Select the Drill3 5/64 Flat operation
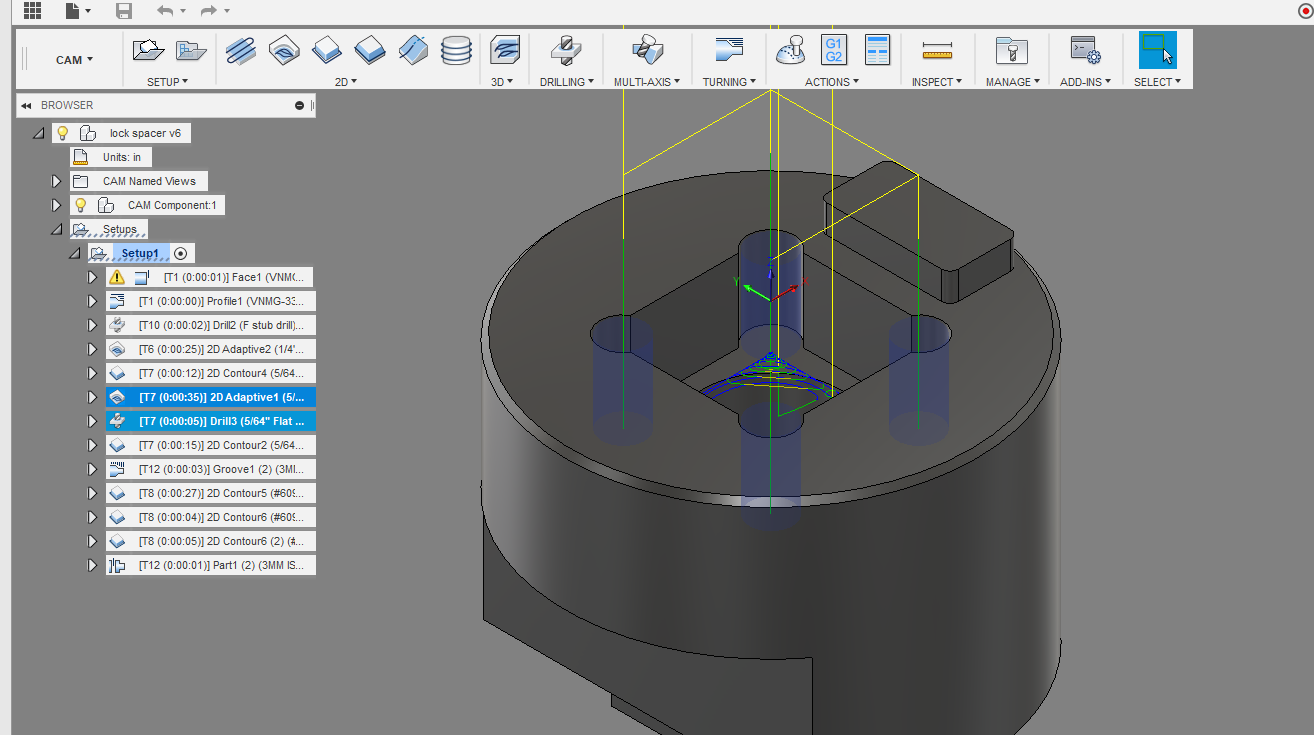The image size is (1314, 735). point(210,420)
